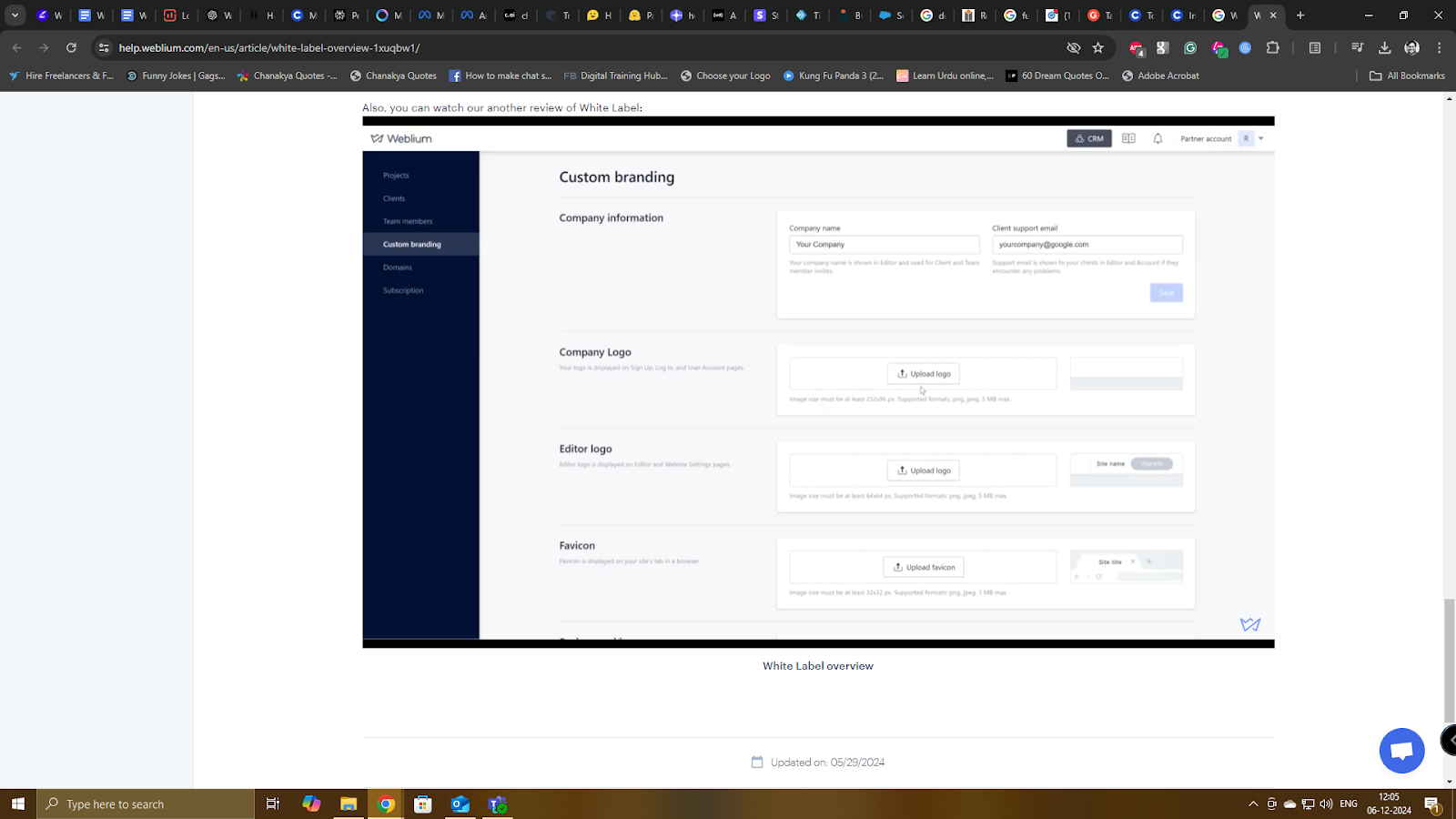Select Domains in the Weblium sidebar

[x=398, y=267]
